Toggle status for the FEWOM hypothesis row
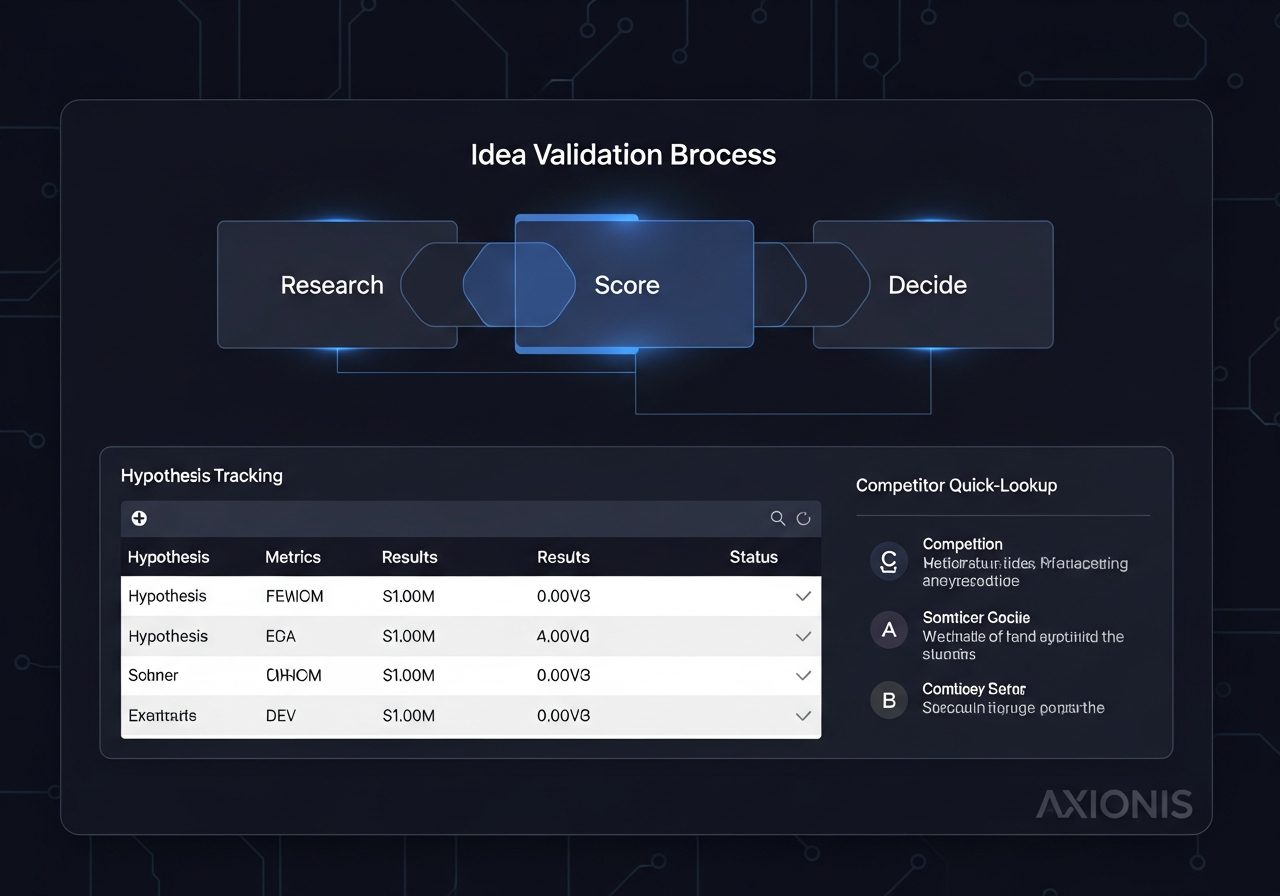 (803, 596)
